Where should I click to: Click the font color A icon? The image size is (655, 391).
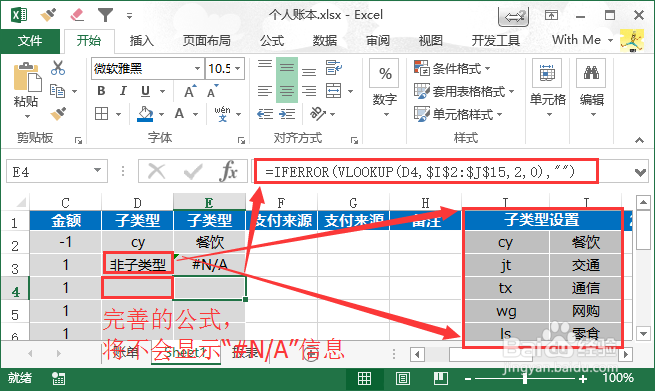pos(179,114)
